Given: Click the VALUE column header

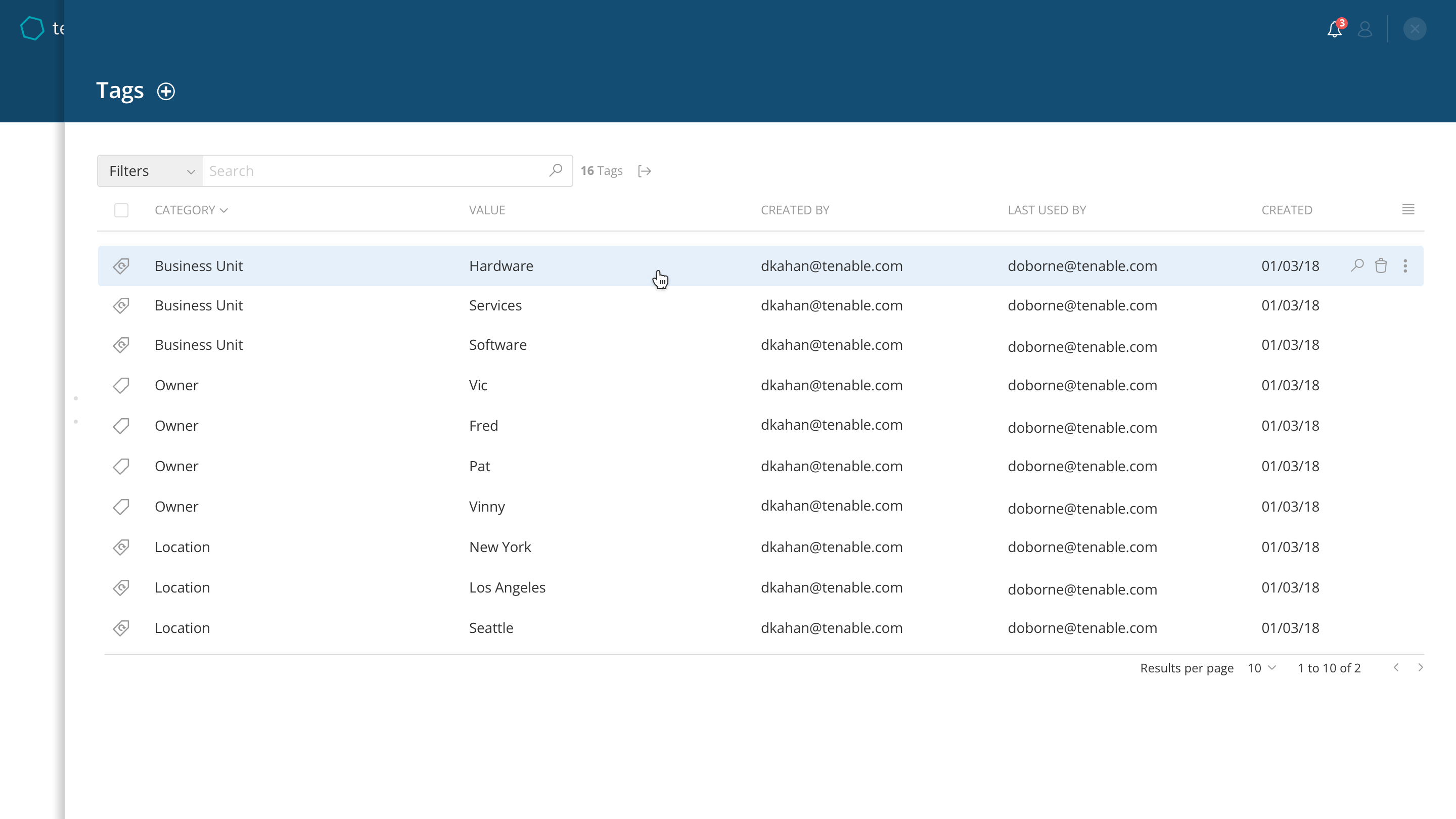Looking at the screenshot, I should (x=487, y=210).
